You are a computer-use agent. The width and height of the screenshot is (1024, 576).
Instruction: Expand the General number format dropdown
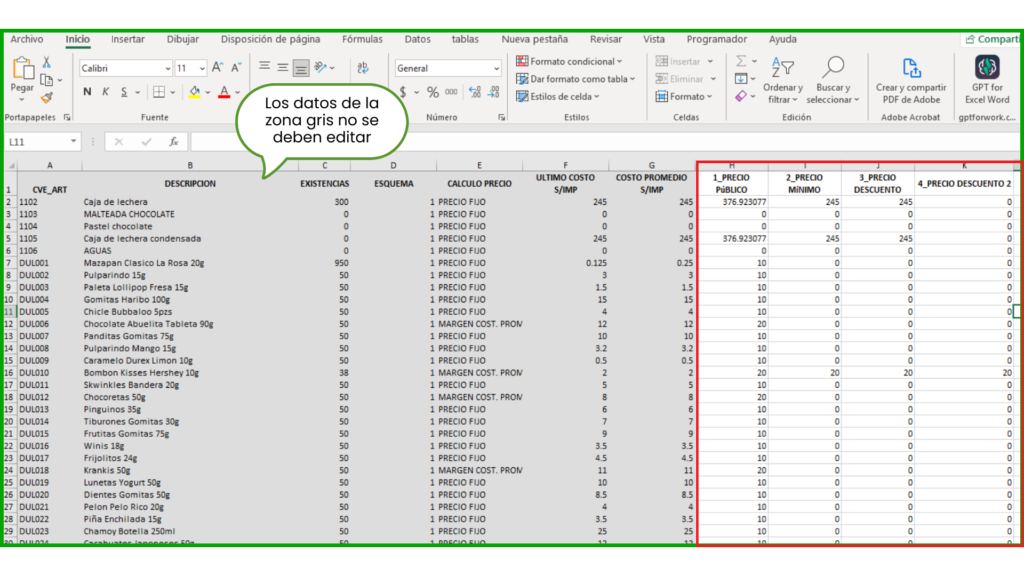[x=496, y=68]
